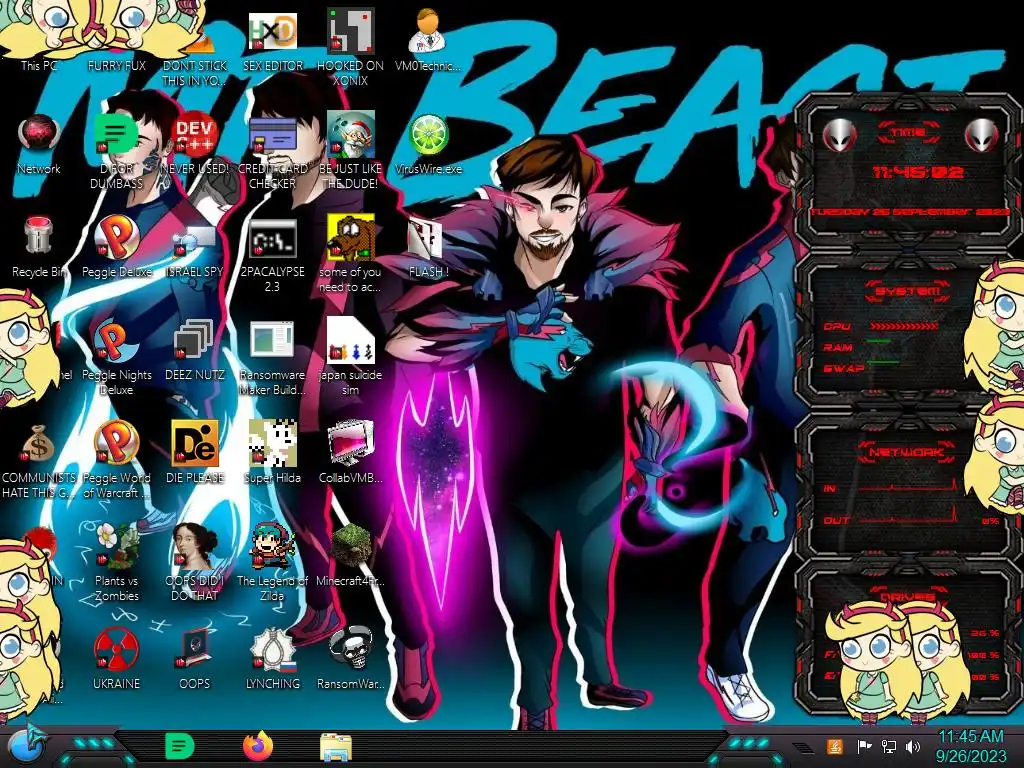Open the VM0Technic... desktop shortcut
This screenshot has width=1024, height=768.
pos(428,39)
